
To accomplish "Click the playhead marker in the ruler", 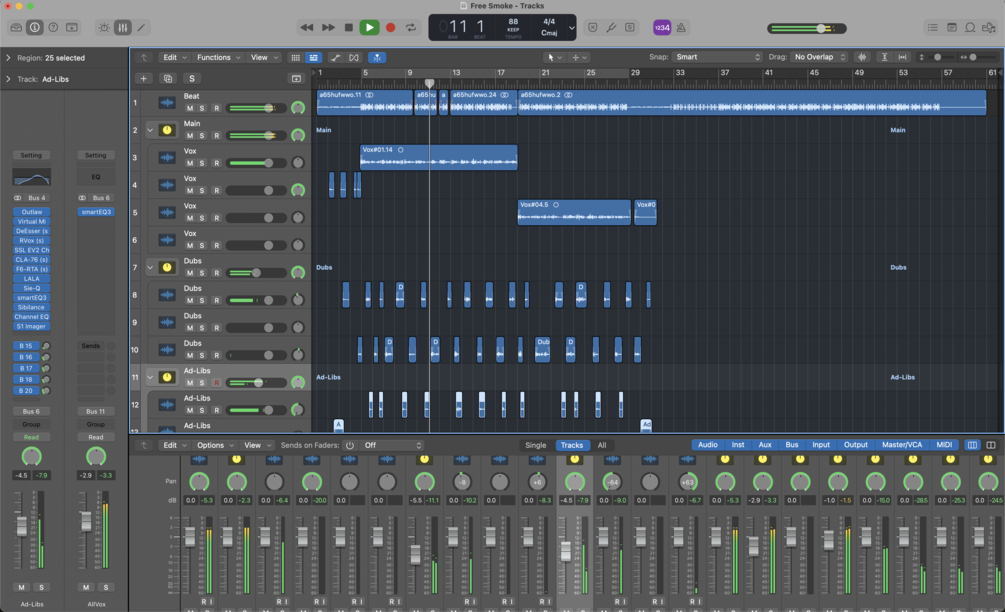I will [429, 83].
